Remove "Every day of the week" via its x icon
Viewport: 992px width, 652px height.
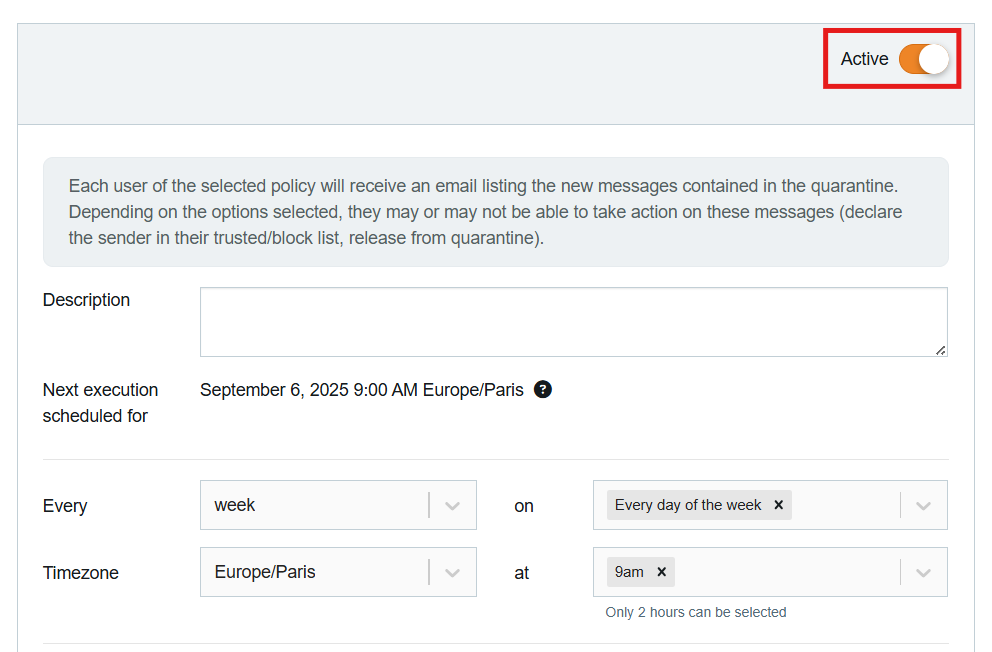778,505
